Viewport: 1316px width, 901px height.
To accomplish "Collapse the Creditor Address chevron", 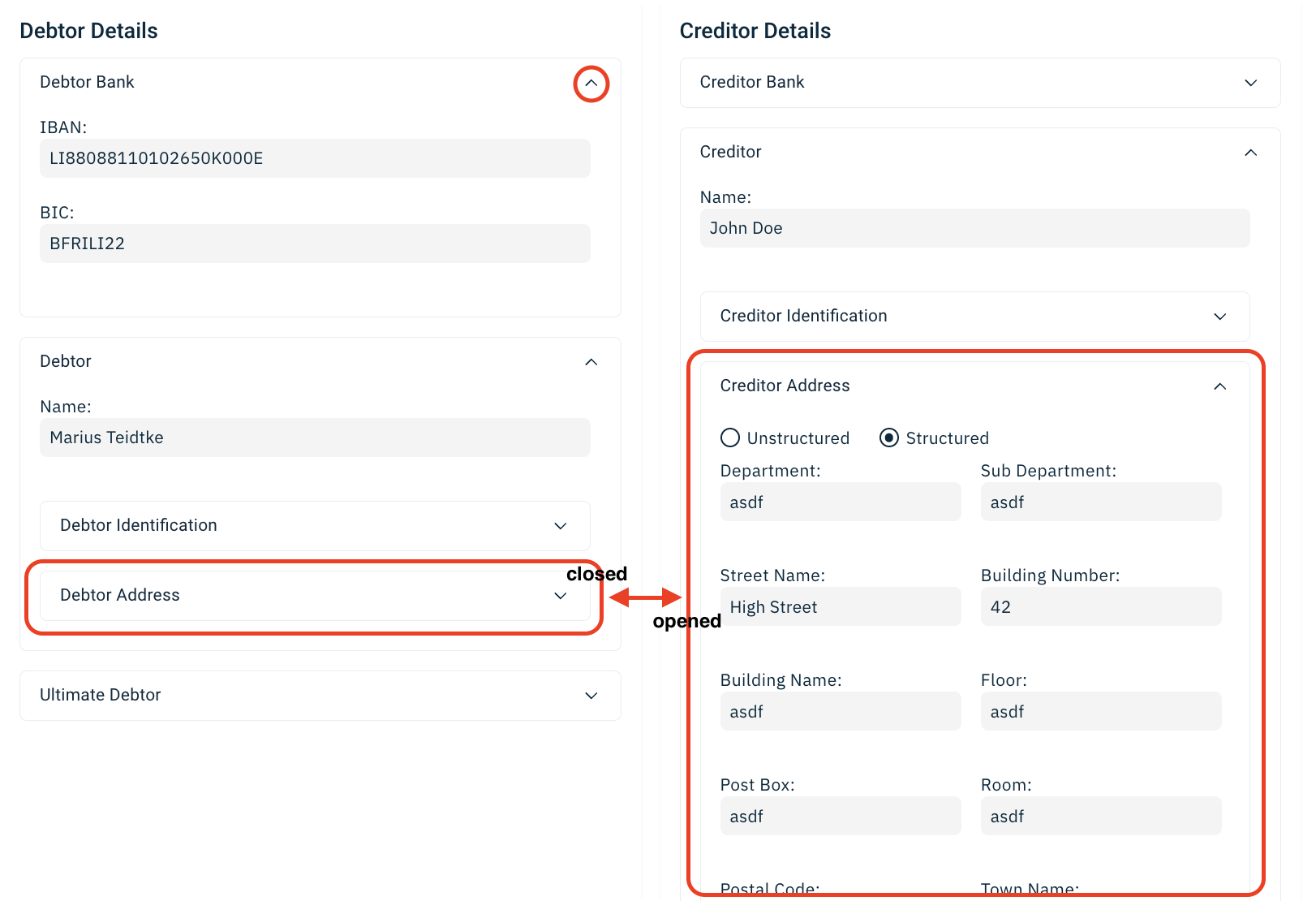I will (x=1219, y=386).
